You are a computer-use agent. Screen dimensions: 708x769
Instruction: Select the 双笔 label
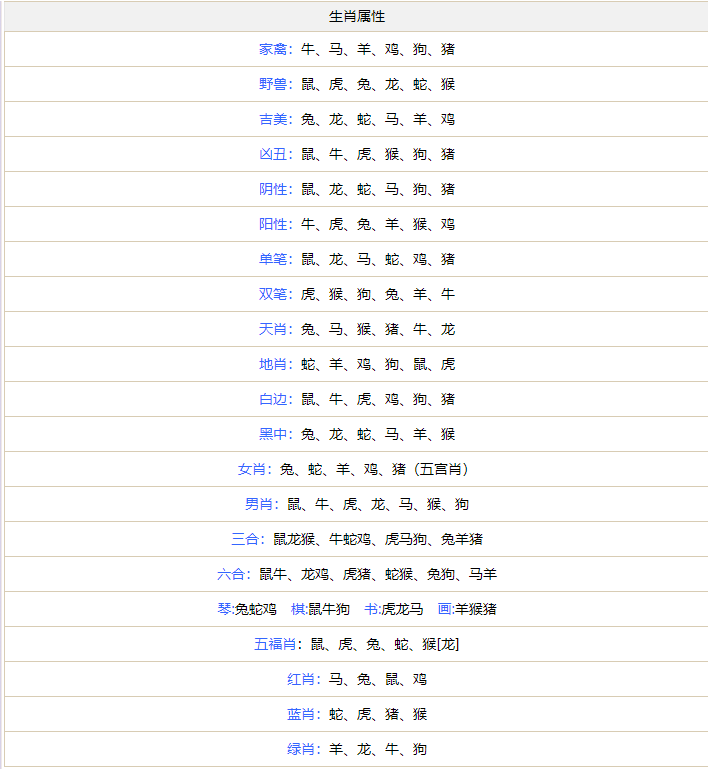[273, 294]
